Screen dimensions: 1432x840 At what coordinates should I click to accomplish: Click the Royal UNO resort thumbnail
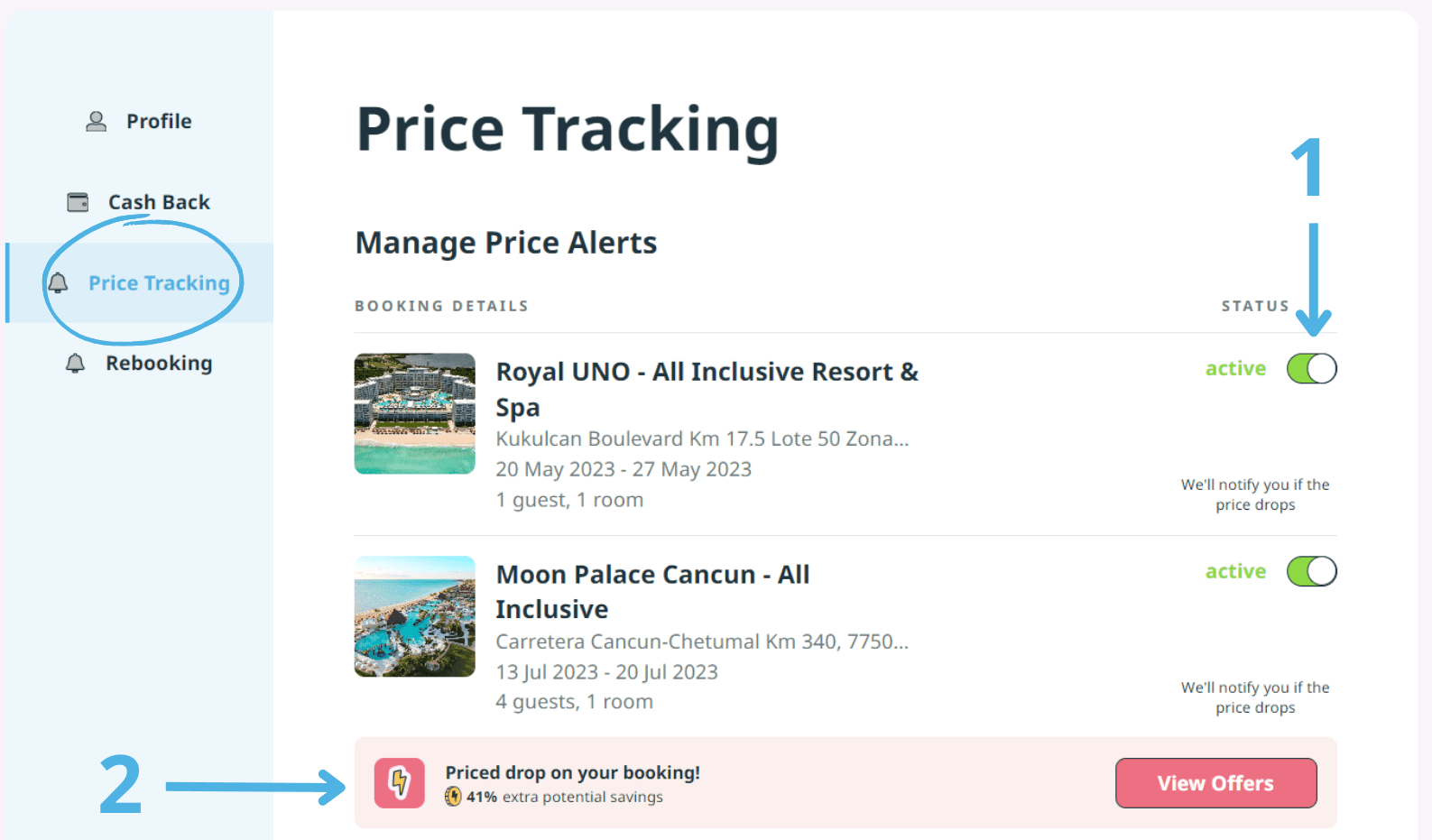[x=415, y=413]
